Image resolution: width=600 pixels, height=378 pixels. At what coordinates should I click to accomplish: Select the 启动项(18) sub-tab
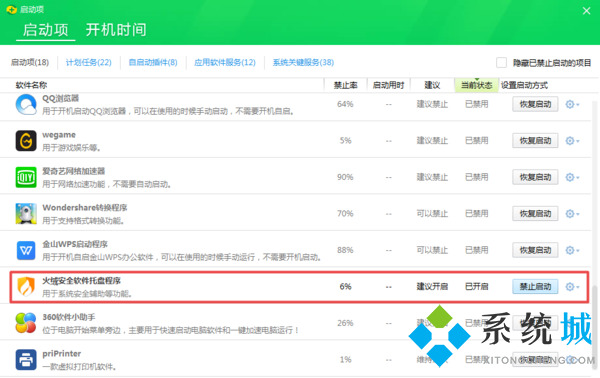(x=30, y=62)
